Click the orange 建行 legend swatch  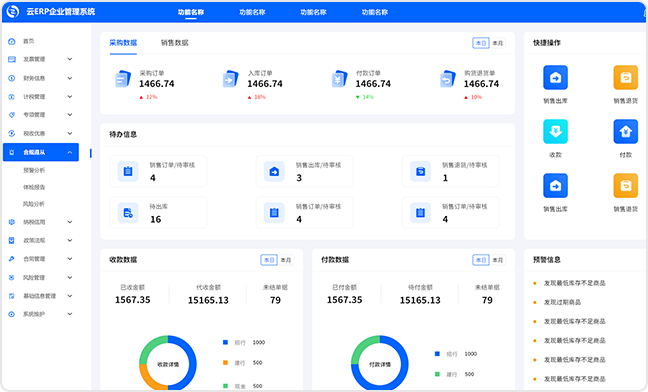click(x=225, y=363)
